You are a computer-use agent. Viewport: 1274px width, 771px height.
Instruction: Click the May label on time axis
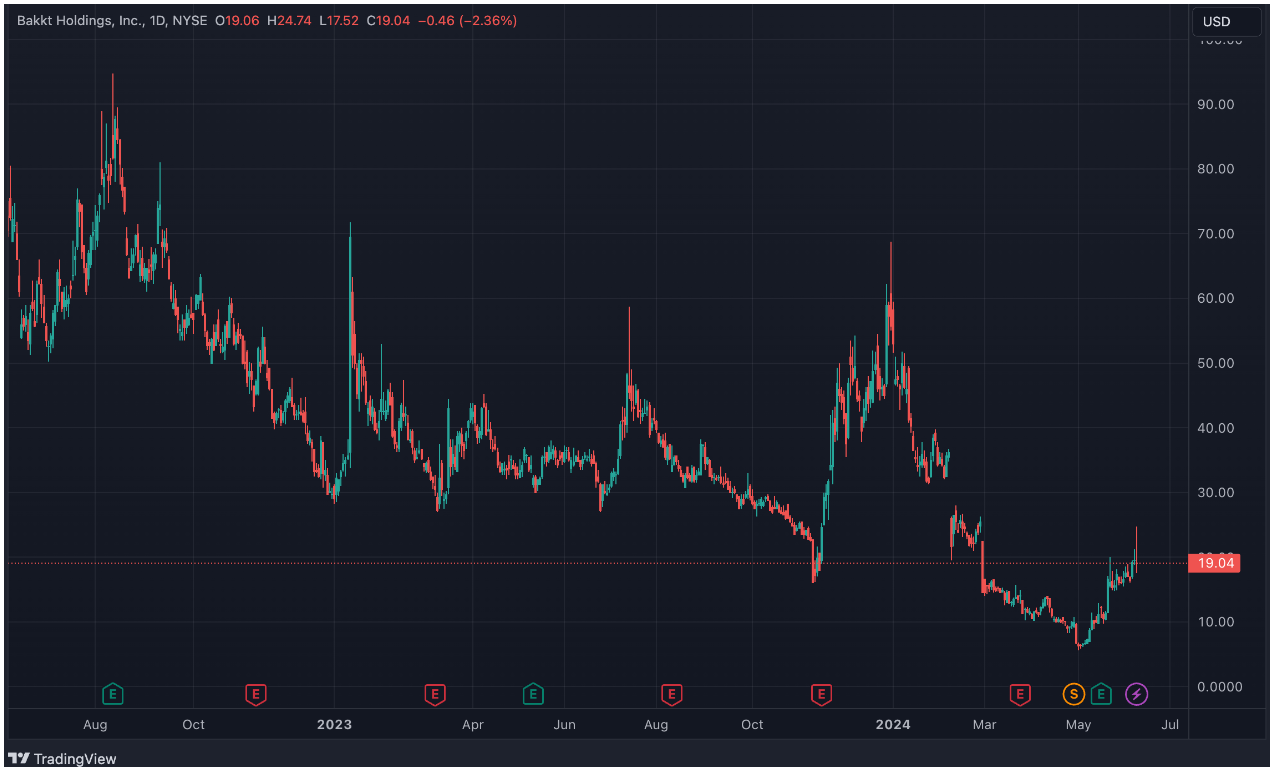pos(1078,724)
